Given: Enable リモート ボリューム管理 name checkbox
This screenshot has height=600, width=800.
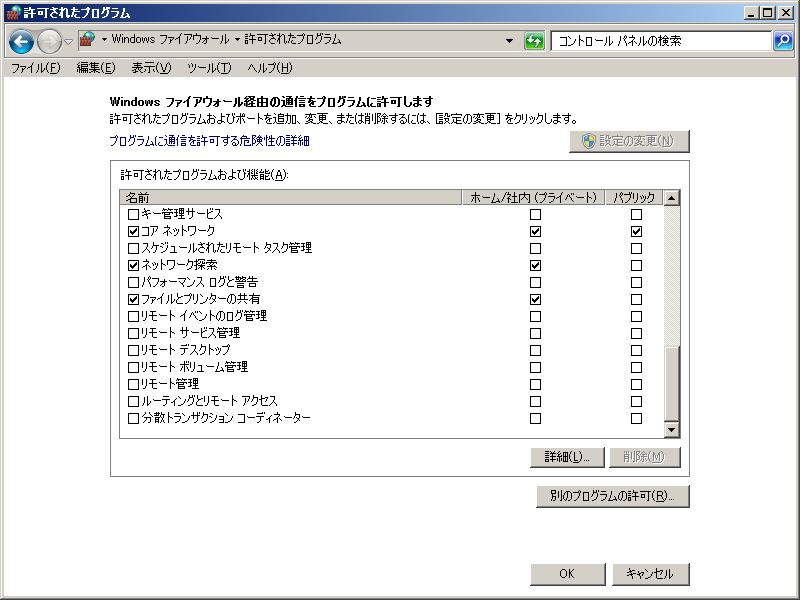Looking at the screenshot, I should (x=133, y=367).
